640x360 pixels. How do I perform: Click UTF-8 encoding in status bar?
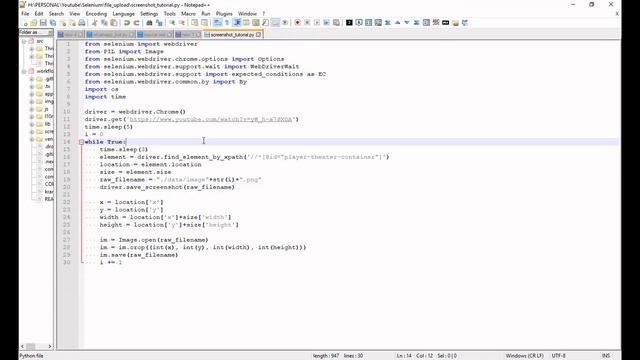pos(558,356)
